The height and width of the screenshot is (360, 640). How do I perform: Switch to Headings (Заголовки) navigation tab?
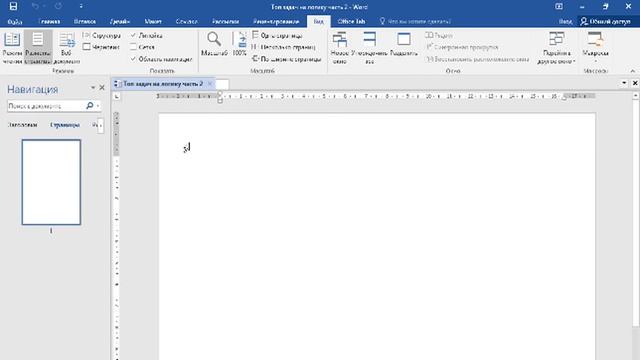tap(23, 125)
